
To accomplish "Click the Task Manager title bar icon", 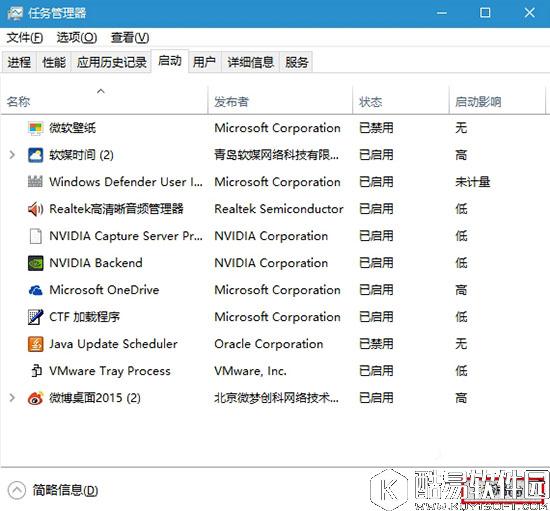I will pyautogui.click(x=15, y=13).
